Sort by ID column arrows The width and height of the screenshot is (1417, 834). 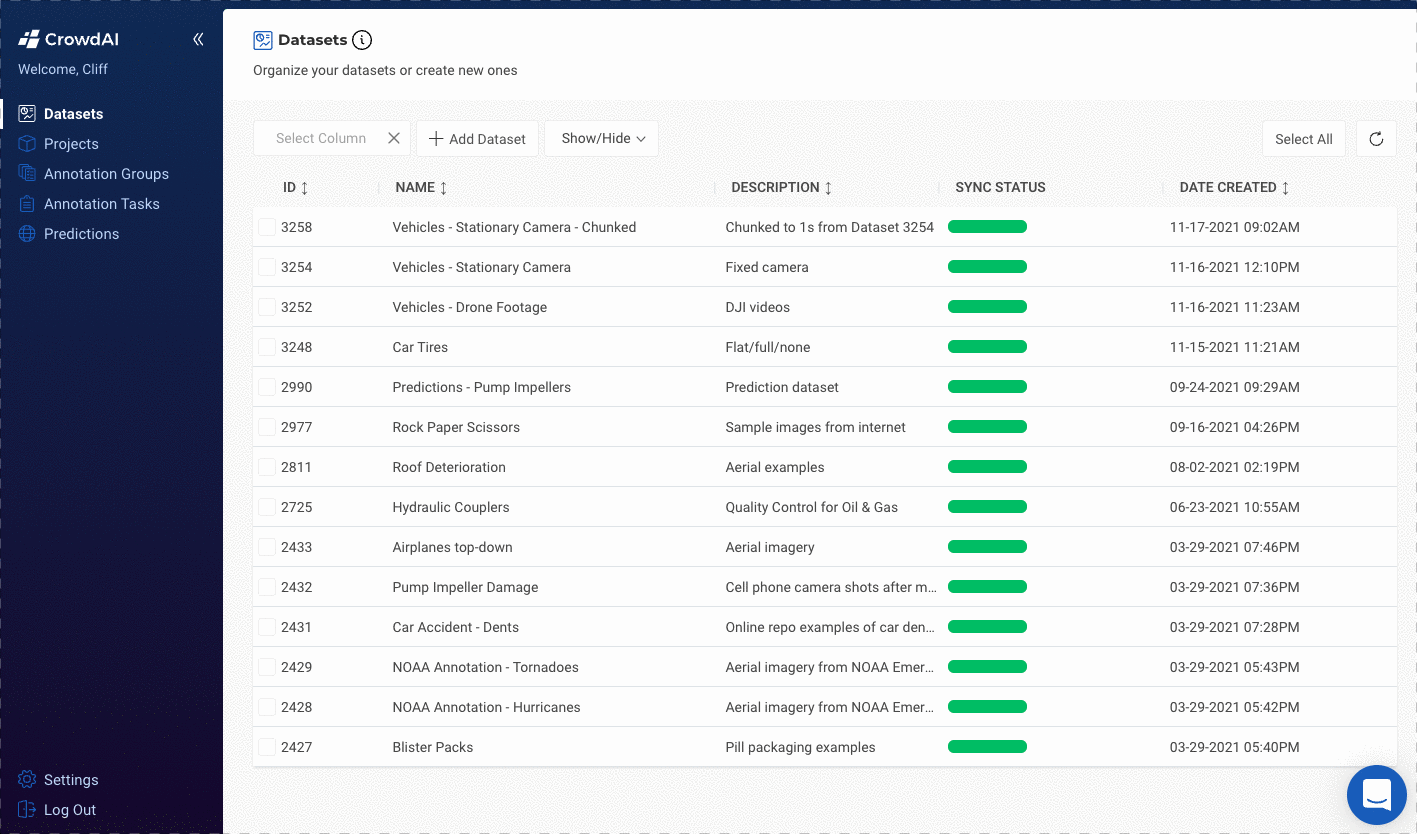click(x=305, y=188)
